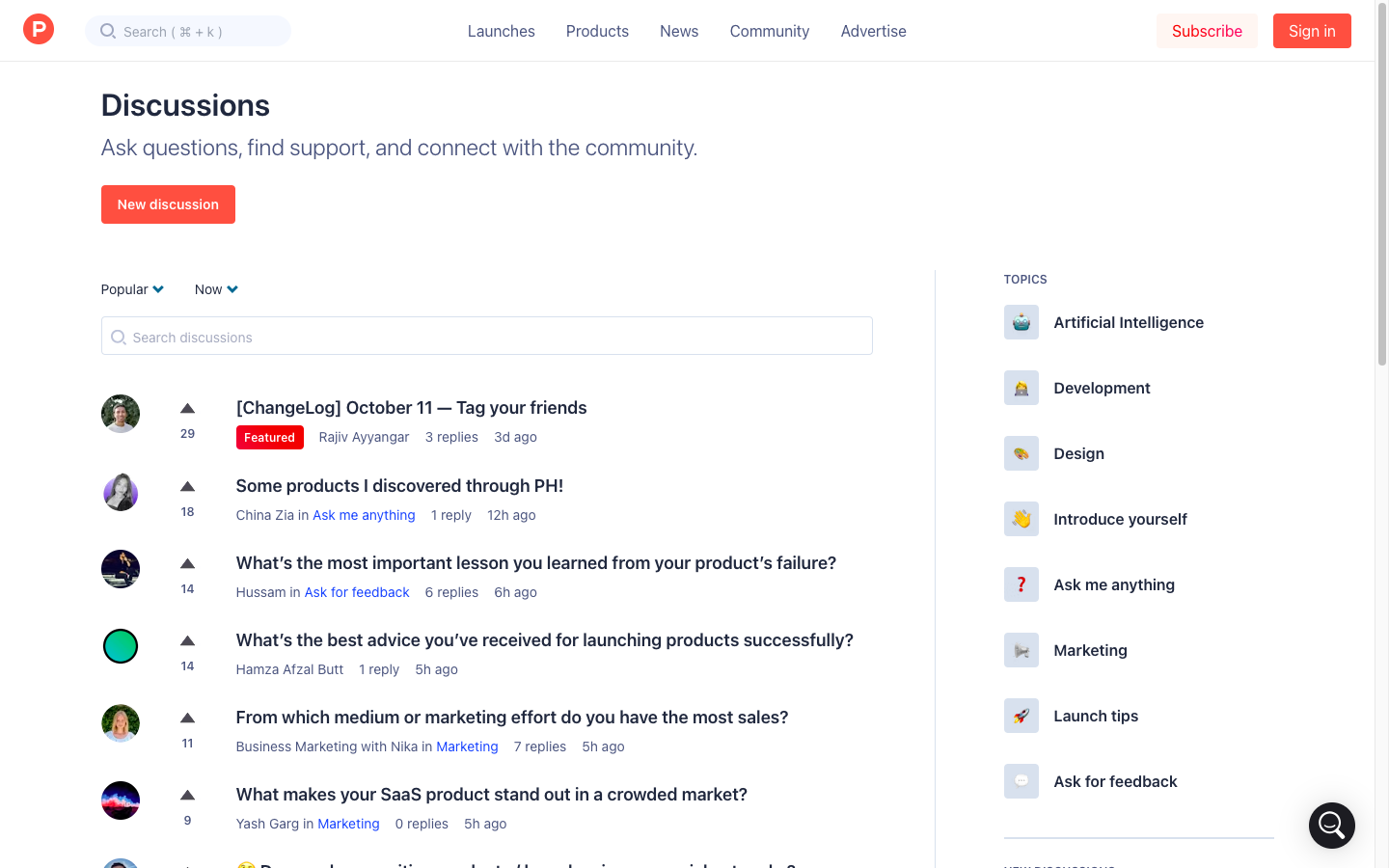
Task: Click the author name Rajiv Ayyangar
Action: [x=364, y=437]
